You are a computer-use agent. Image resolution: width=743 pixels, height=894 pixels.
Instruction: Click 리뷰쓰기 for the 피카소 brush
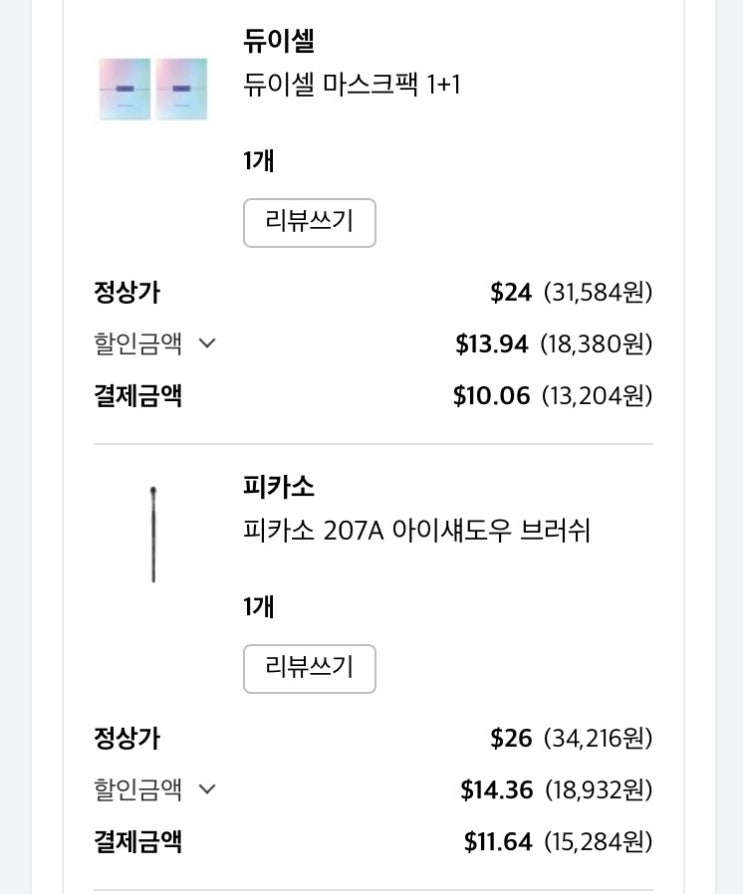click(x=309, y=668)
